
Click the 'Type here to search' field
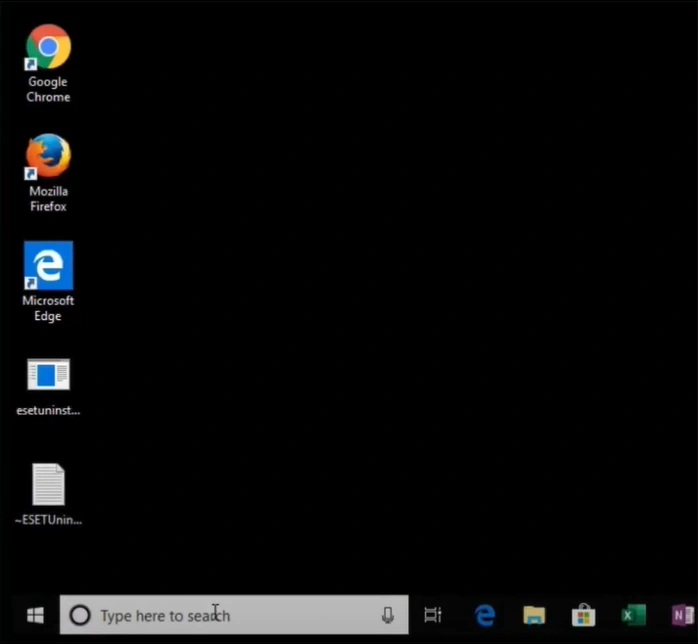[x=234, y=615]
